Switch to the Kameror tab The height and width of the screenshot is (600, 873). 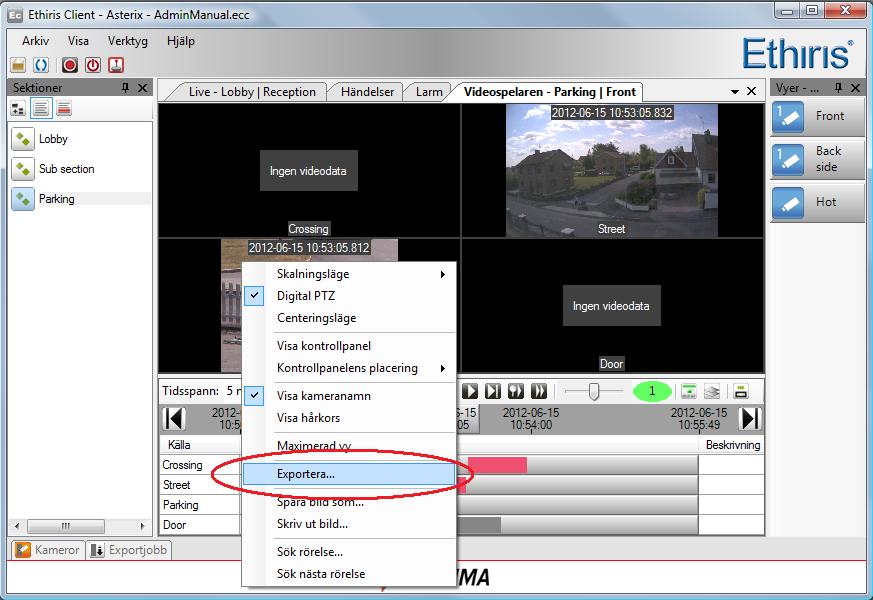coord(48,550)
